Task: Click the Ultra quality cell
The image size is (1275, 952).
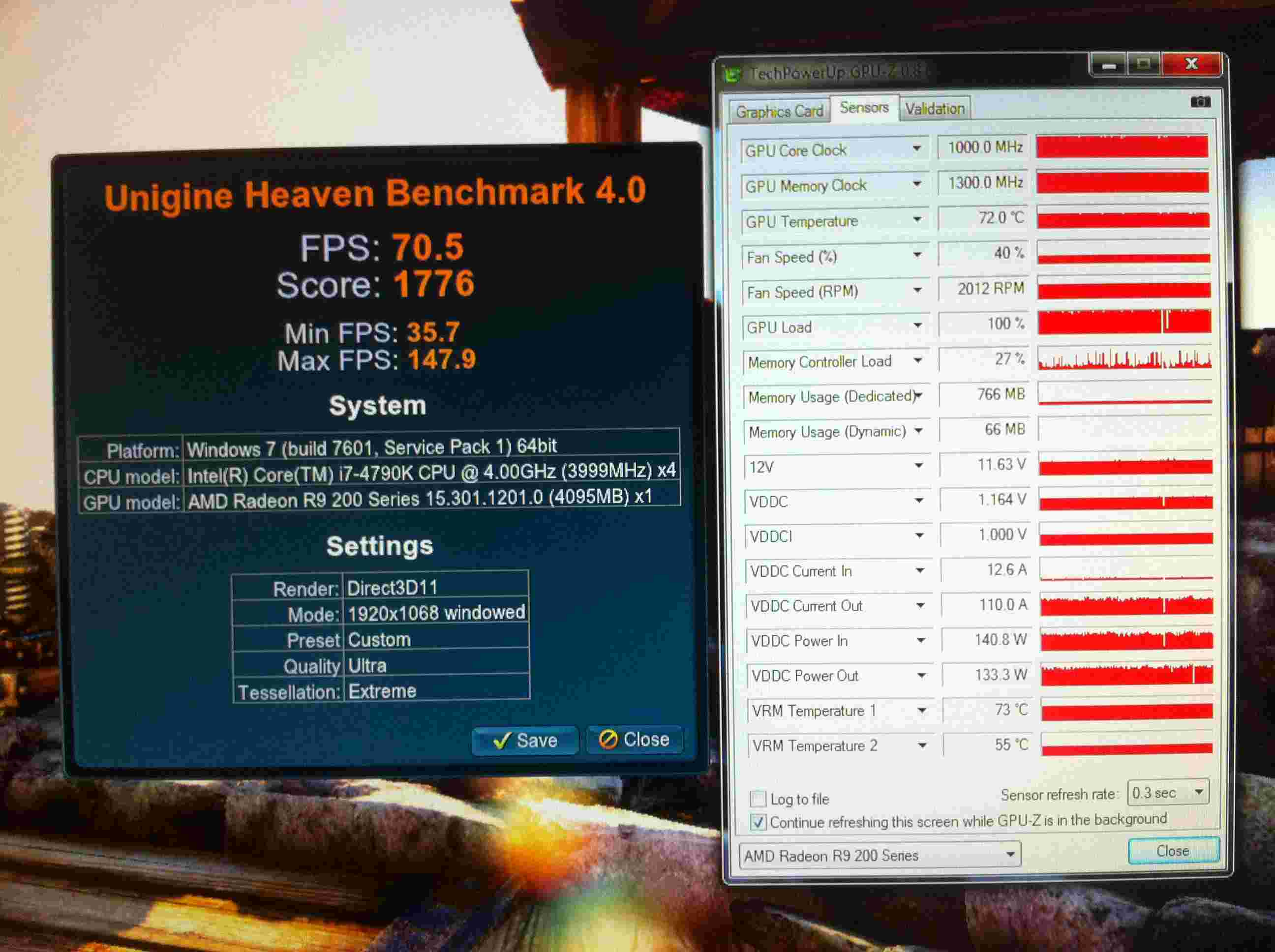Action: (437, 665)
